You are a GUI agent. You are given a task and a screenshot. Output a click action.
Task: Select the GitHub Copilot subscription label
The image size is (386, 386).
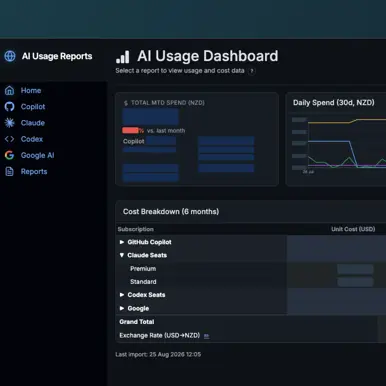coord(149,242)
